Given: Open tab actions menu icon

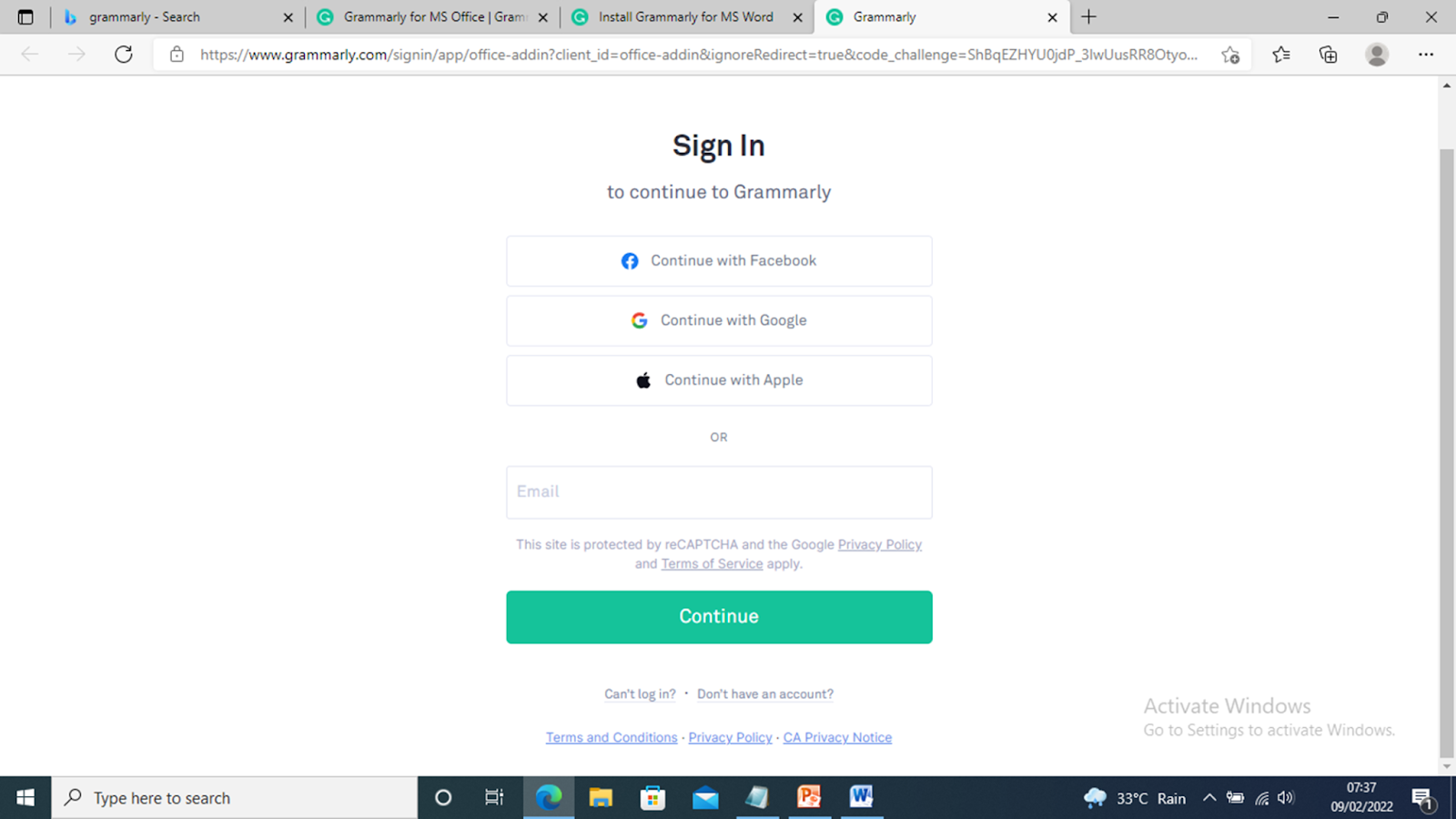Looking at the screenshot, I should (x=25, y=17).
